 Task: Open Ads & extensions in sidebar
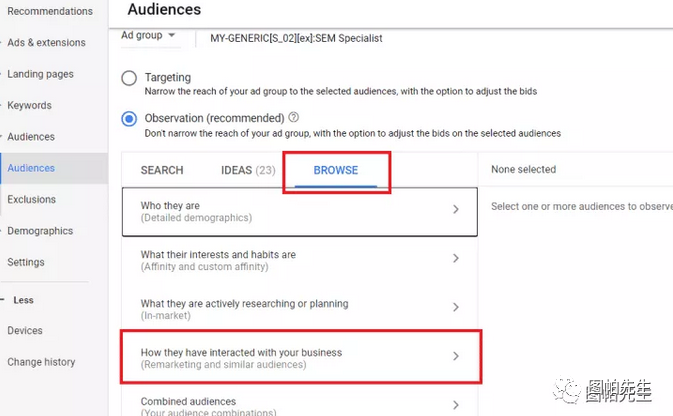pos(46,43)
